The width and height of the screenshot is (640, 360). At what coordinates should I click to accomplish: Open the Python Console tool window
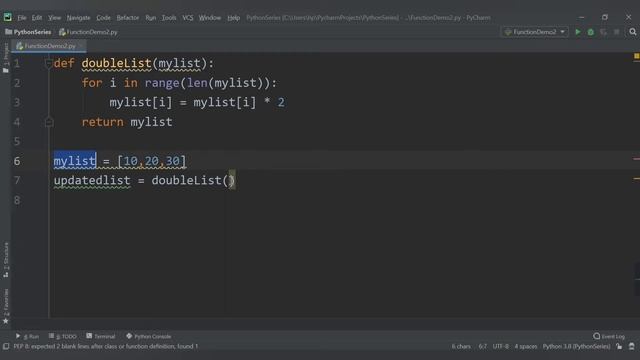point(149,336)
